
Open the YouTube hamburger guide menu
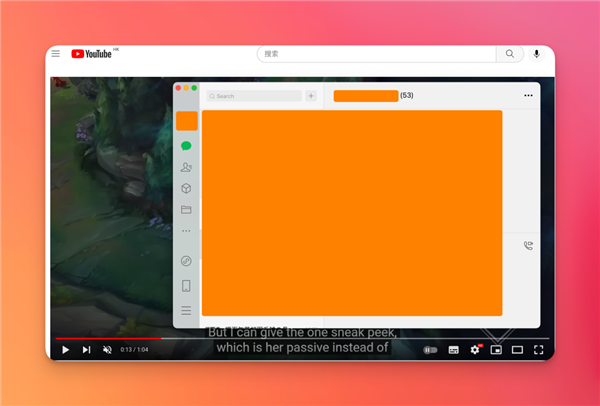(56, 54)
